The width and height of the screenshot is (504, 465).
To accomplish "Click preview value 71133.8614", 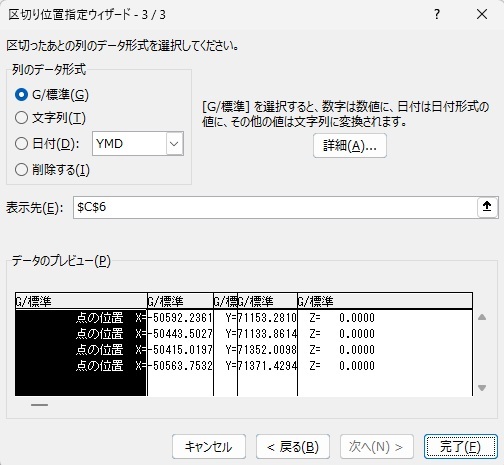I will [267, 334].
